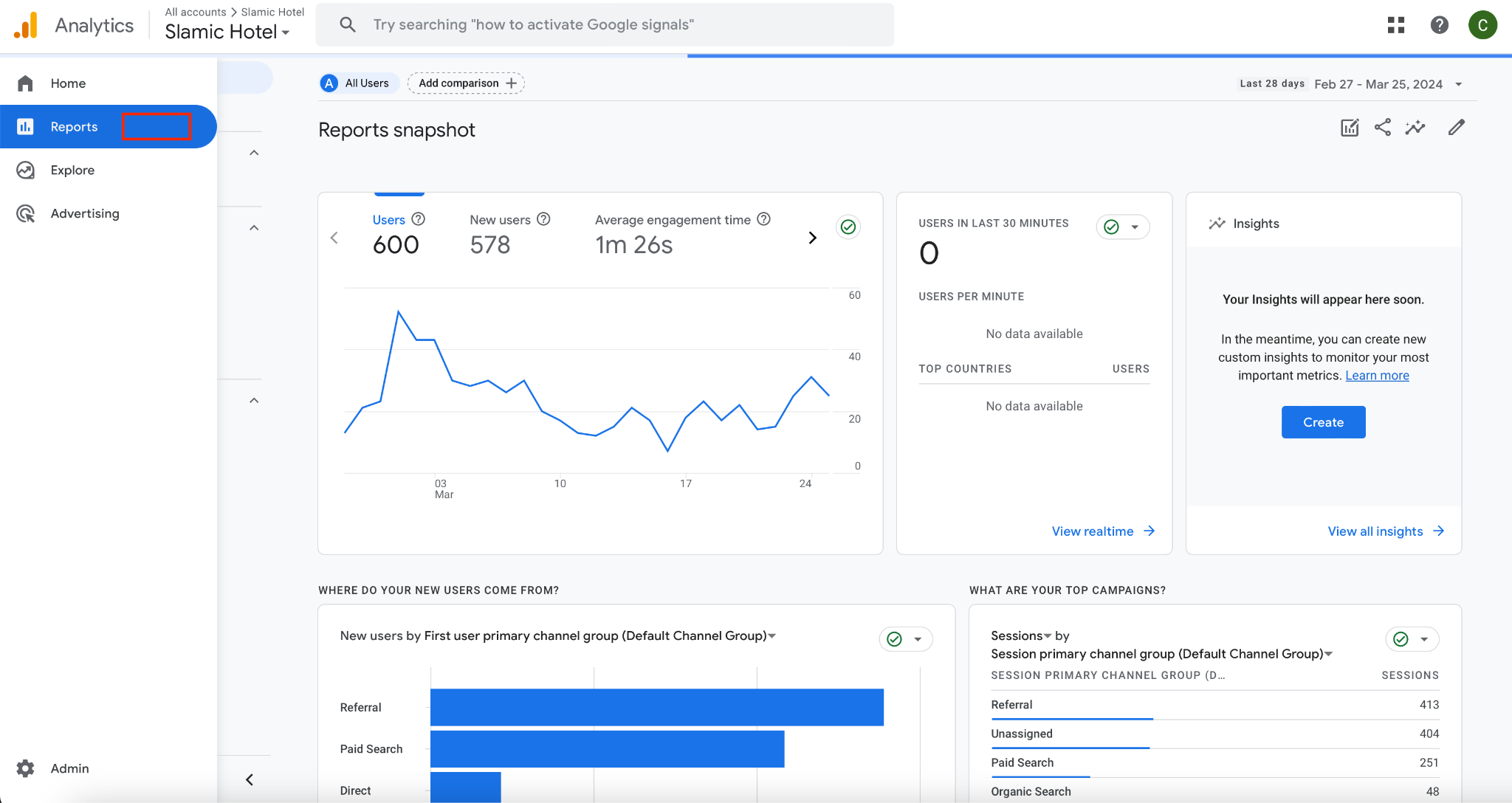Select the Average engagement time metric tab
Viewport: 1512px width, 803px height.
click(x=683, y=234)
